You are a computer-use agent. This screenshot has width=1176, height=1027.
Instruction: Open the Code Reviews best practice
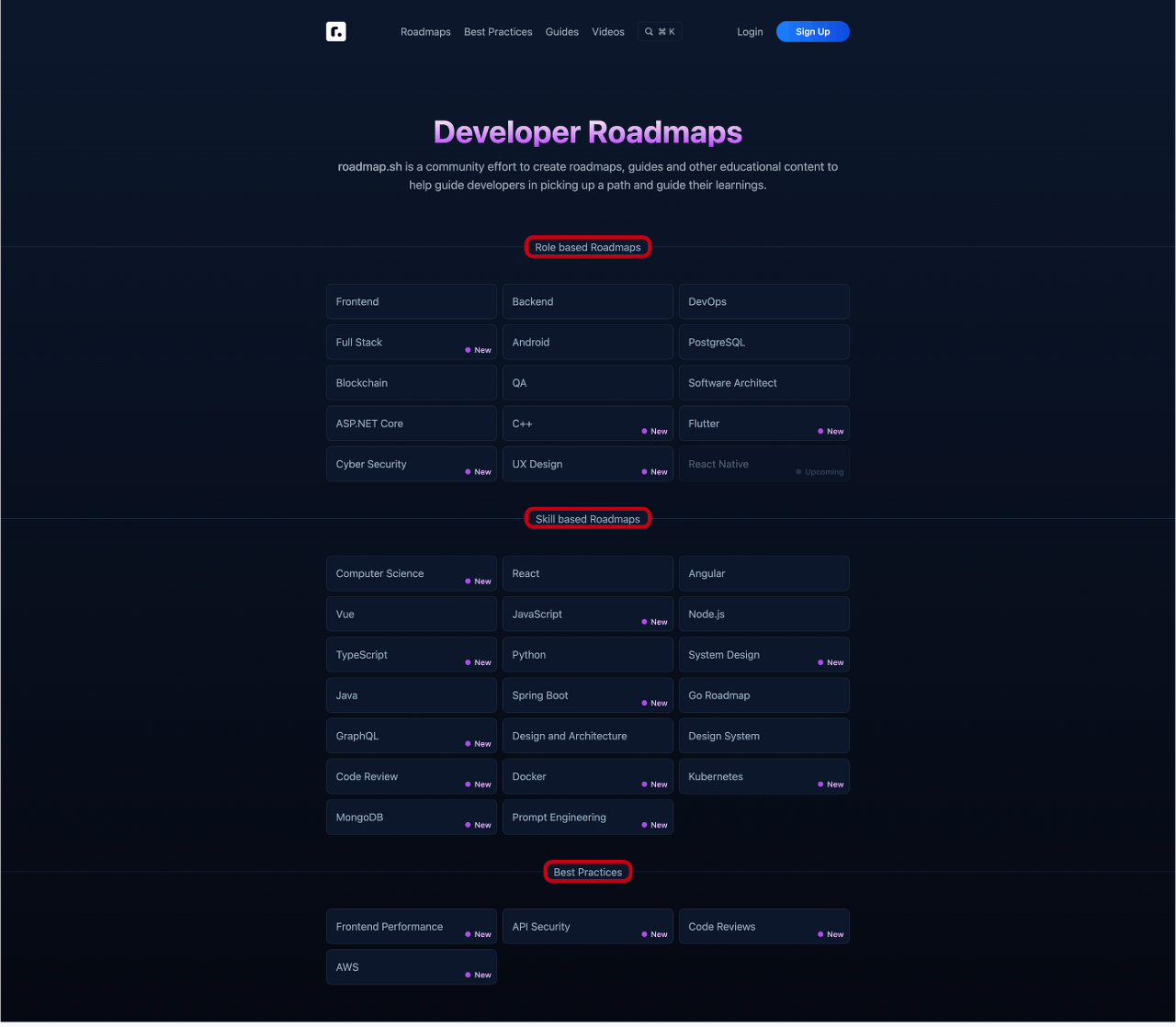pyautogui.click(x=764, y=927)
